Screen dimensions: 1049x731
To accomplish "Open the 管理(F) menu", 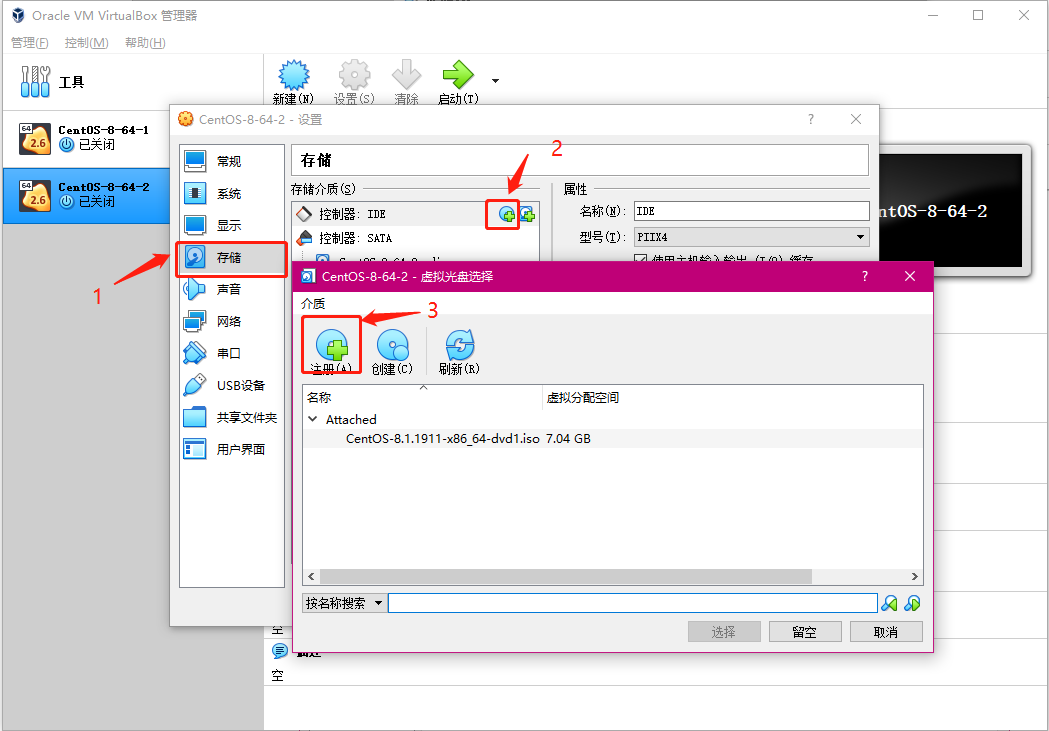I will pos(29,42).
